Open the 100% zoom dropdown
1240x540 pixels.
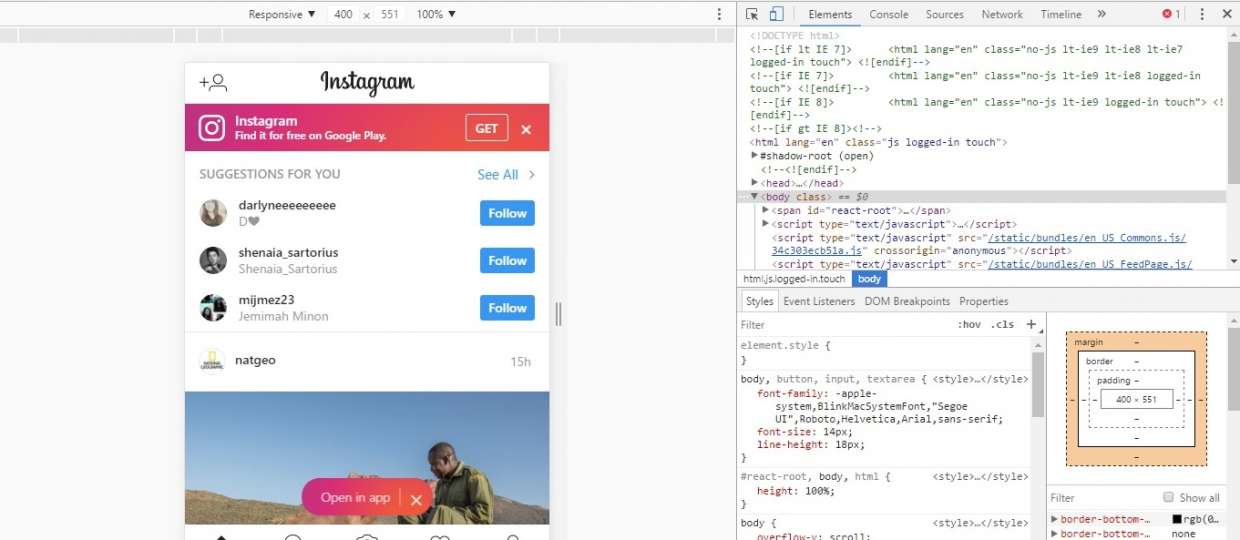point(436,14)
